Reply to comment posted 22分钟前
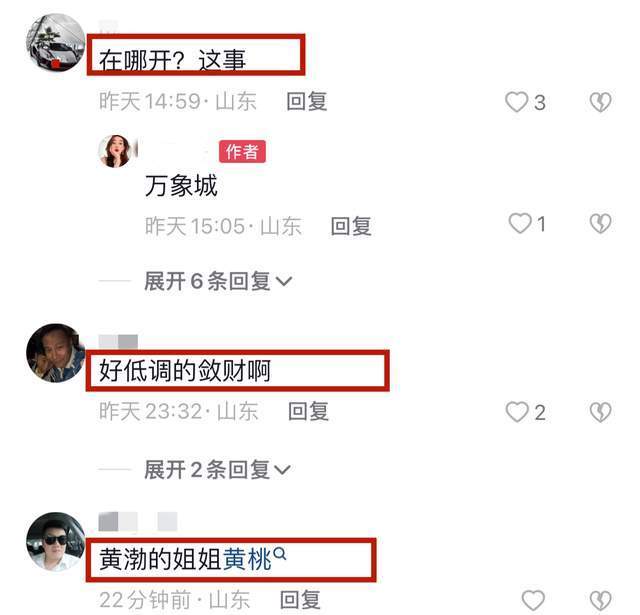Image resolution: width=640 pixels, height=615 pixels. click(300, 600)
